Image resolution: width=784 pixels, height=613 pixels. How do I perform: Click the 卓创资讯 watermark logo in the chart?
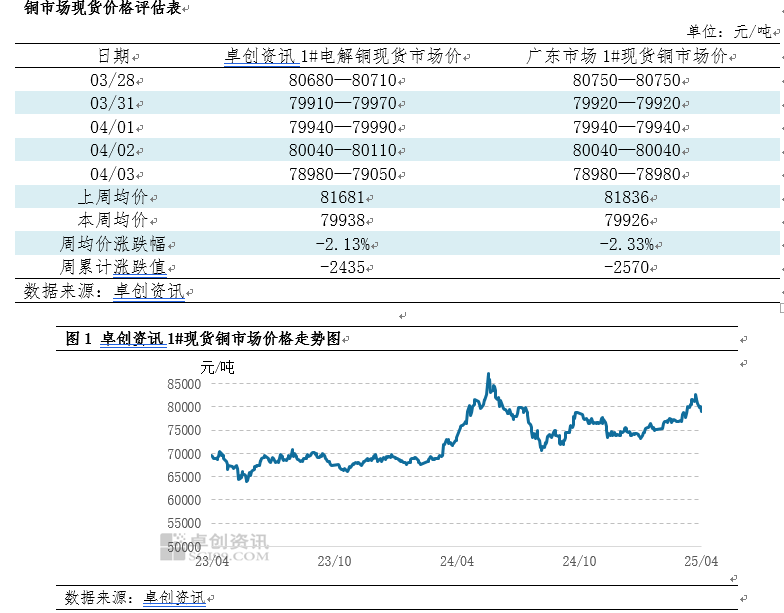point(215,546)
